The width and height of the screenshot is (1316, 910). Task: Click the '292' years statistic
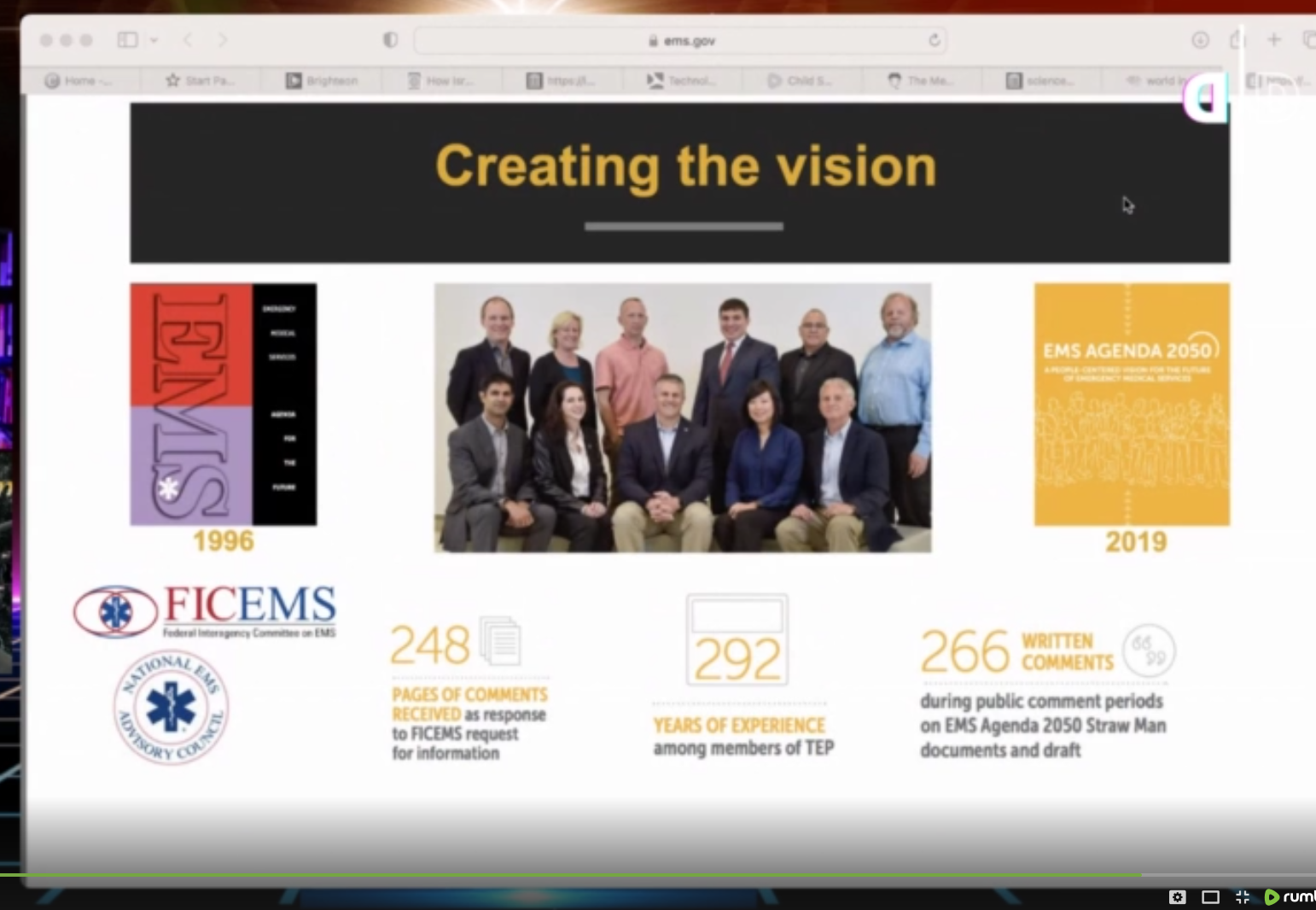pos(737,659)
